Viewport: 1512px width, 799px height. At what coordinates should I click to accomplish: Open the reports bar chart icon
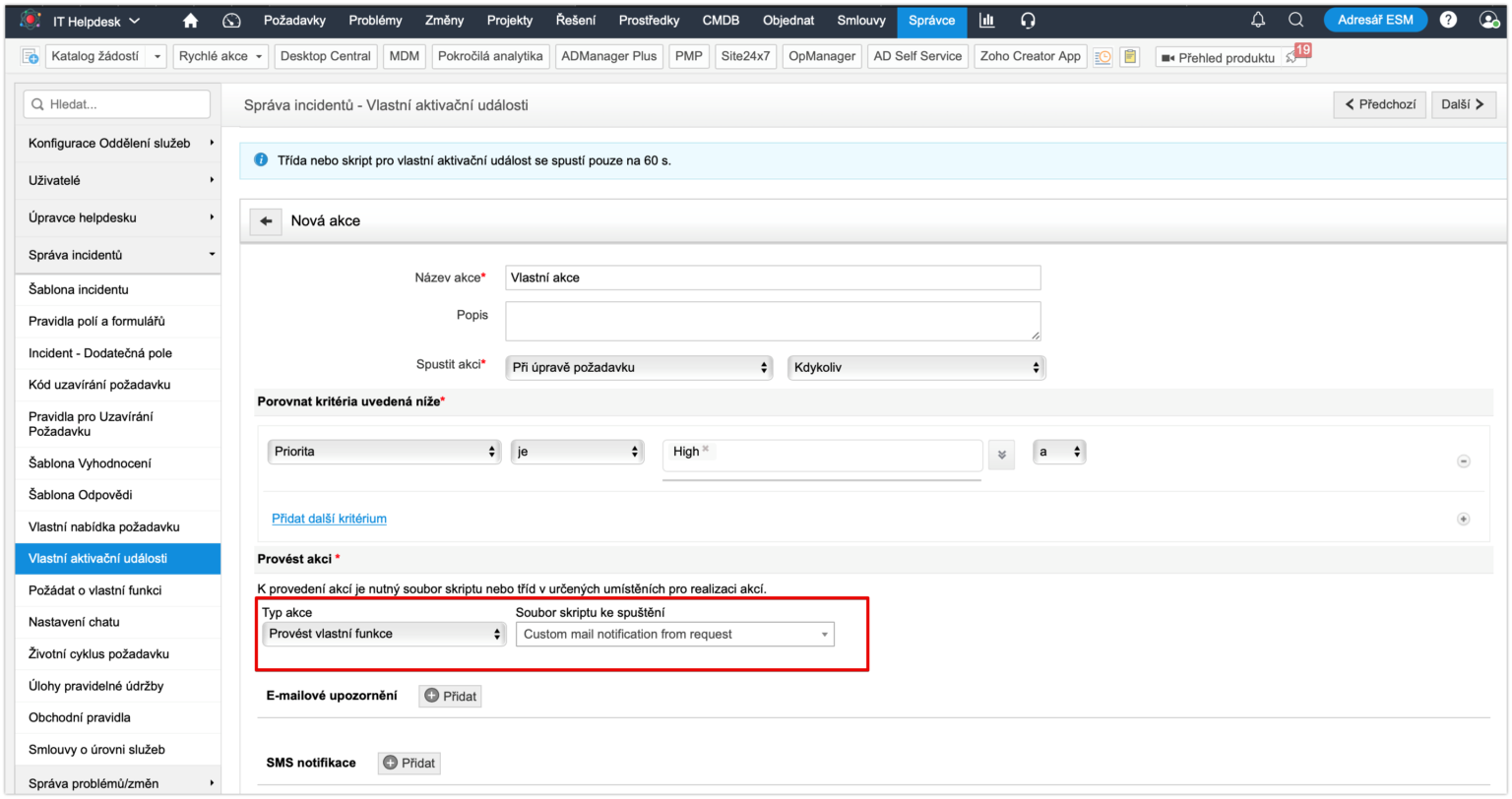(x=986, y=20)
